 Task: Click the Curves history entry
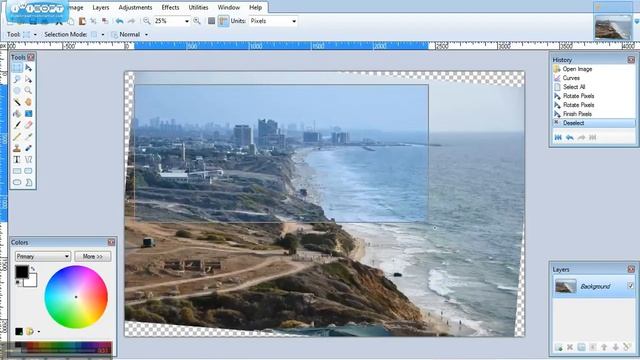coord(571,78)
